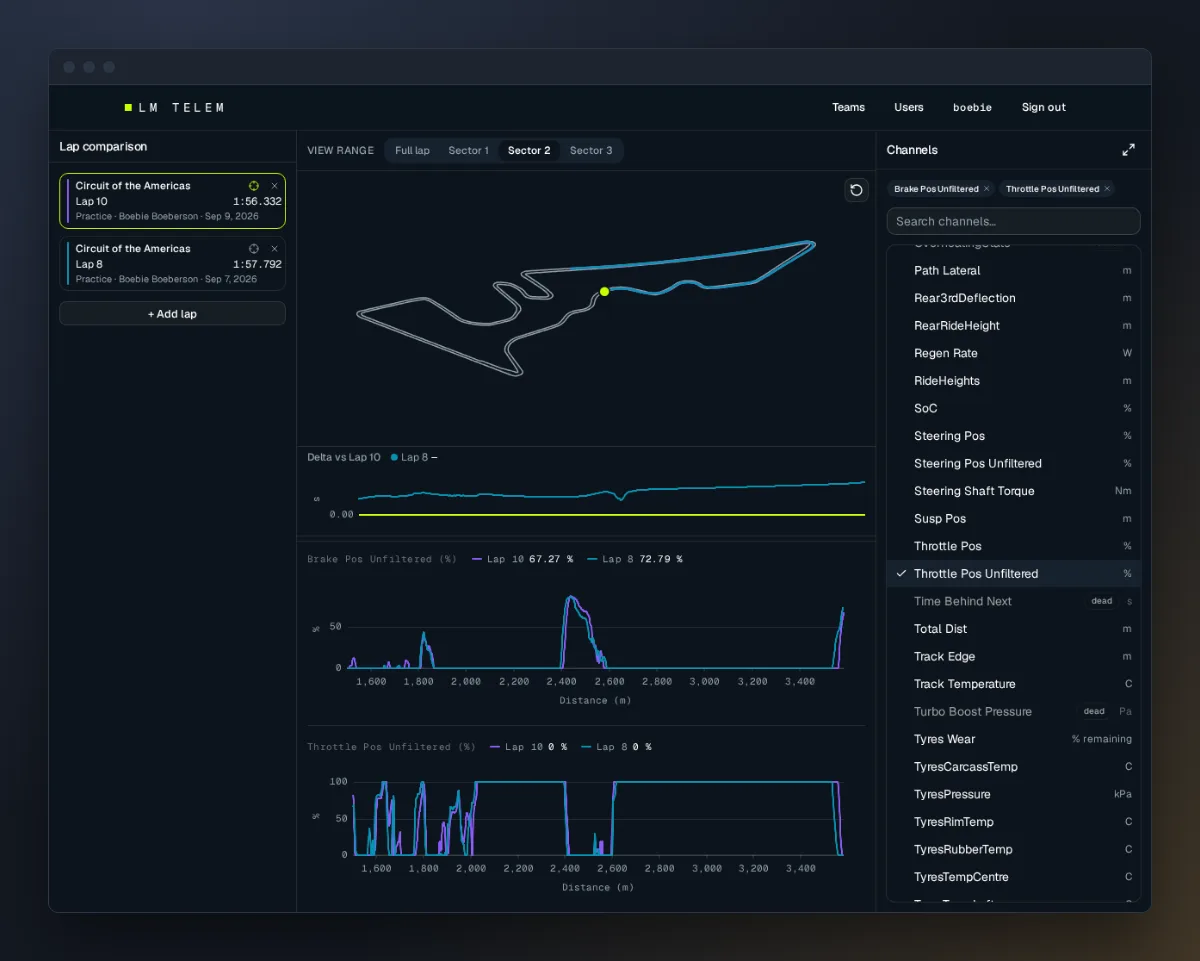Set Lap 8 as reference with target icon
The image size is (1200, 961).
click(254, 249)
